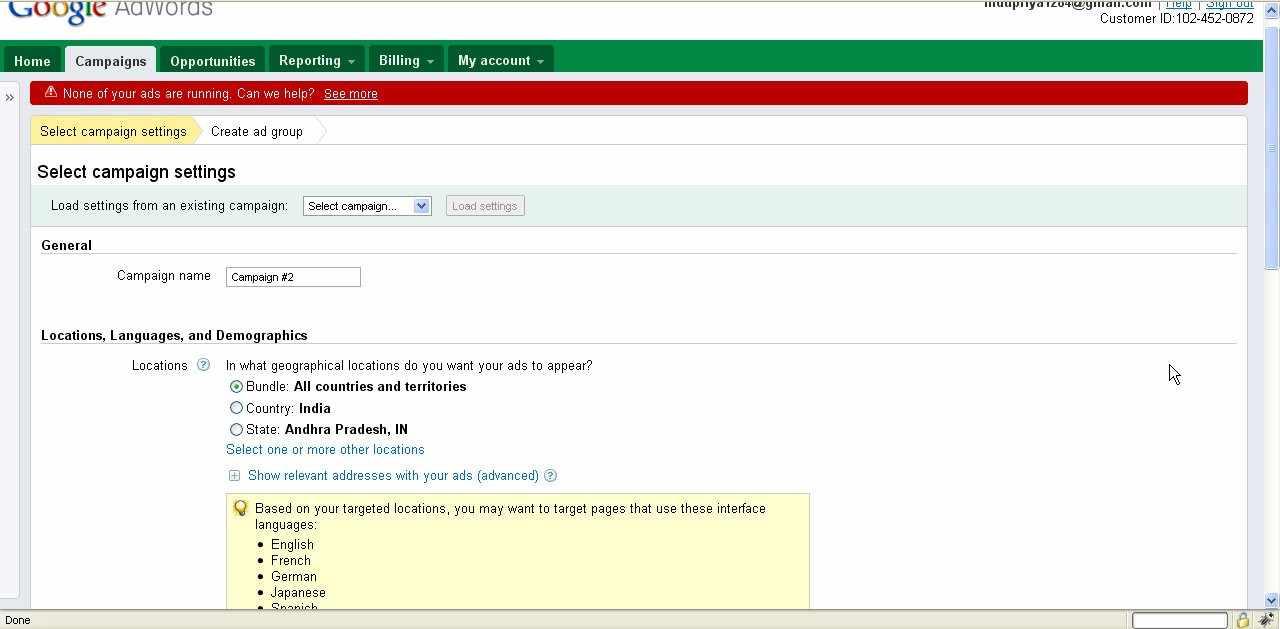Click the help icon next to Locations
The image size is (1280, 629).
tap(203, 365)
